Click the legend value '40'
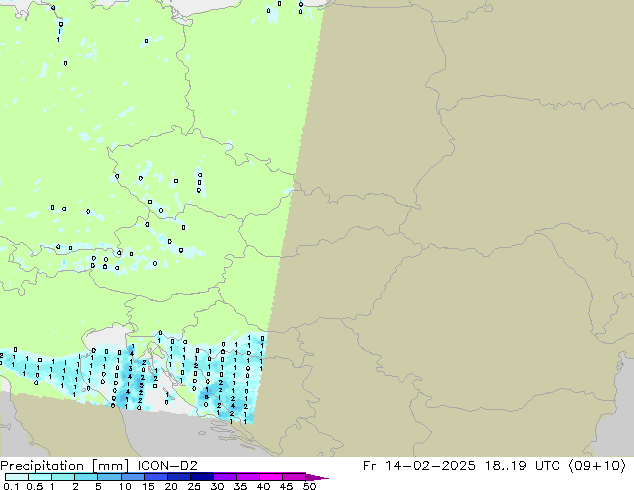Image resolution: width=634 pixels, height=490 pixels. [263, 486]
